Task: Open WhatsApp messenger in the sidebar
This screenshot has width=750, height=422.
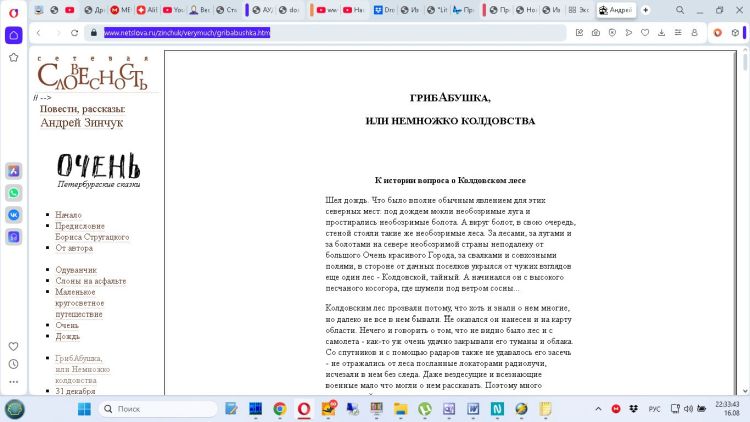Action: tap(13, 193)
